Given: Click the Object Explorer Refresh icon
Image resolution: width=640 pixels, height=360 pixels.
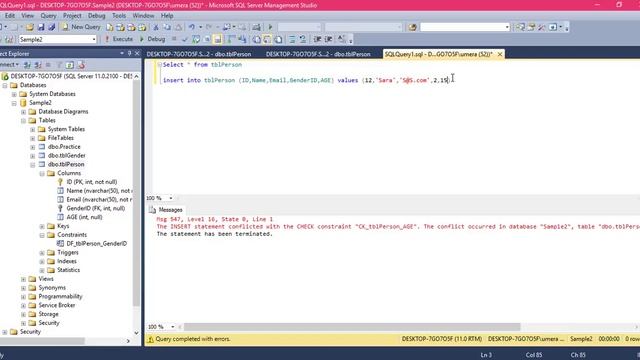Looking at the screenshot, I should 70,64.
